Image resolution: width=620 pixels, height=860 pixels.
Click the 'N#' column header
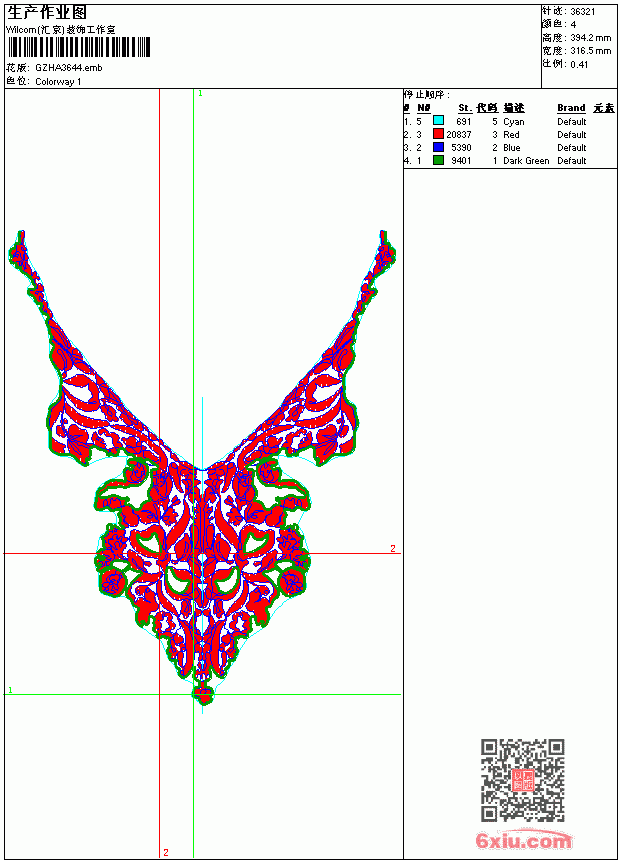[x=424, y=108]
